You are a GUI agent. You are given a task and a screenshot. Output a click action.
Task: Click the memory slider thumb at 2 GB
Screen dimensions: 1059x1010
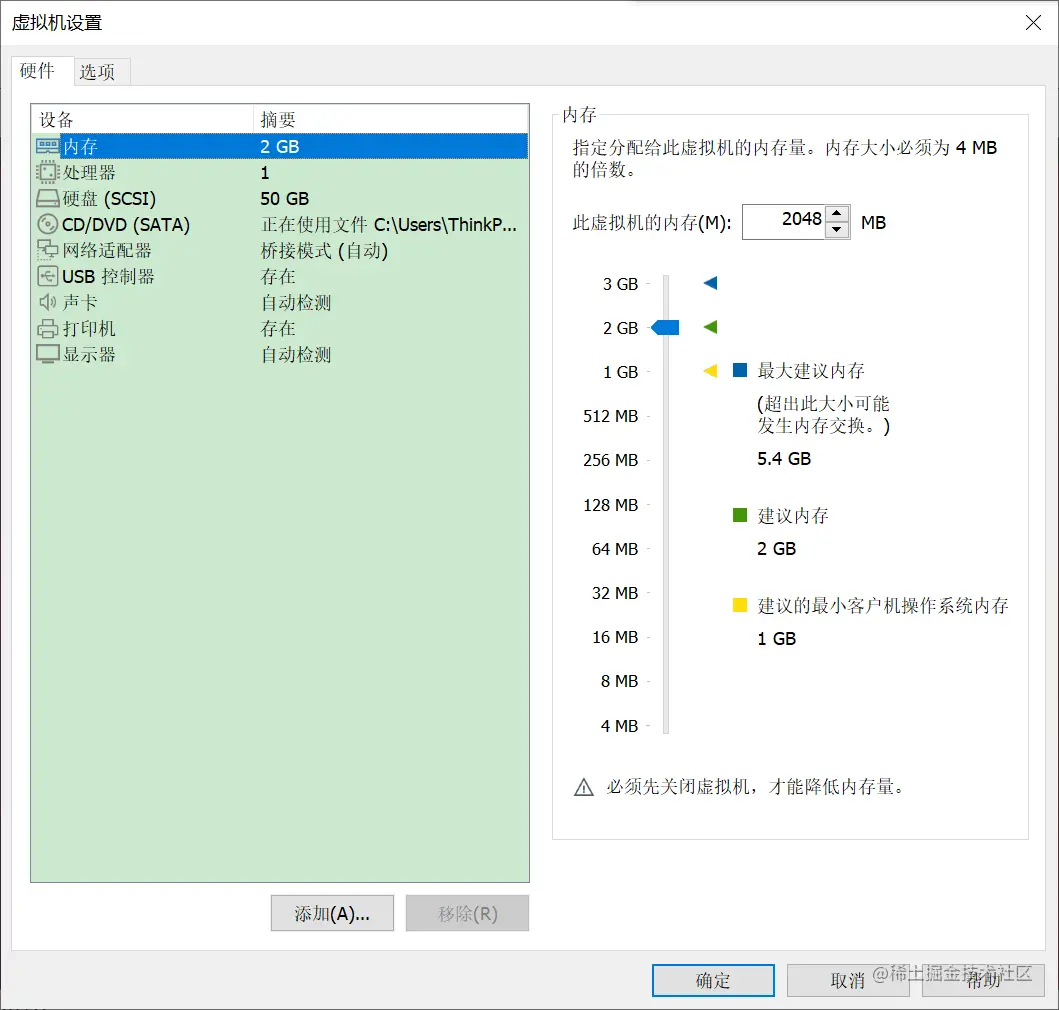click(665, 328)
